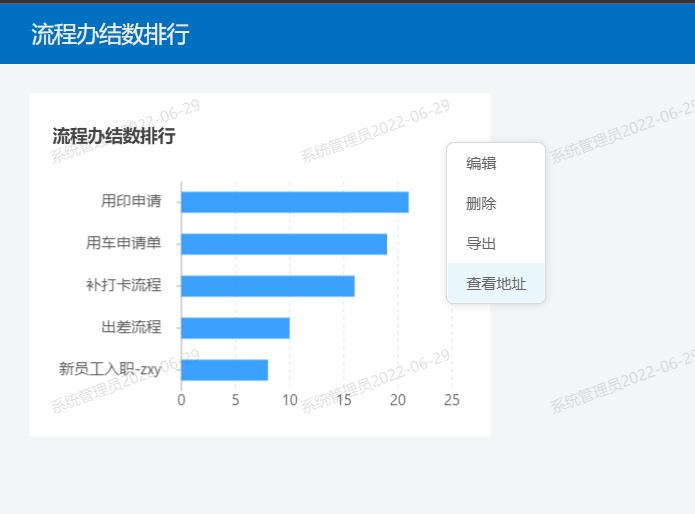Click the blue header title 流程办结数排行
Viewport: 695px width, 514px height.
pos(110,35)
